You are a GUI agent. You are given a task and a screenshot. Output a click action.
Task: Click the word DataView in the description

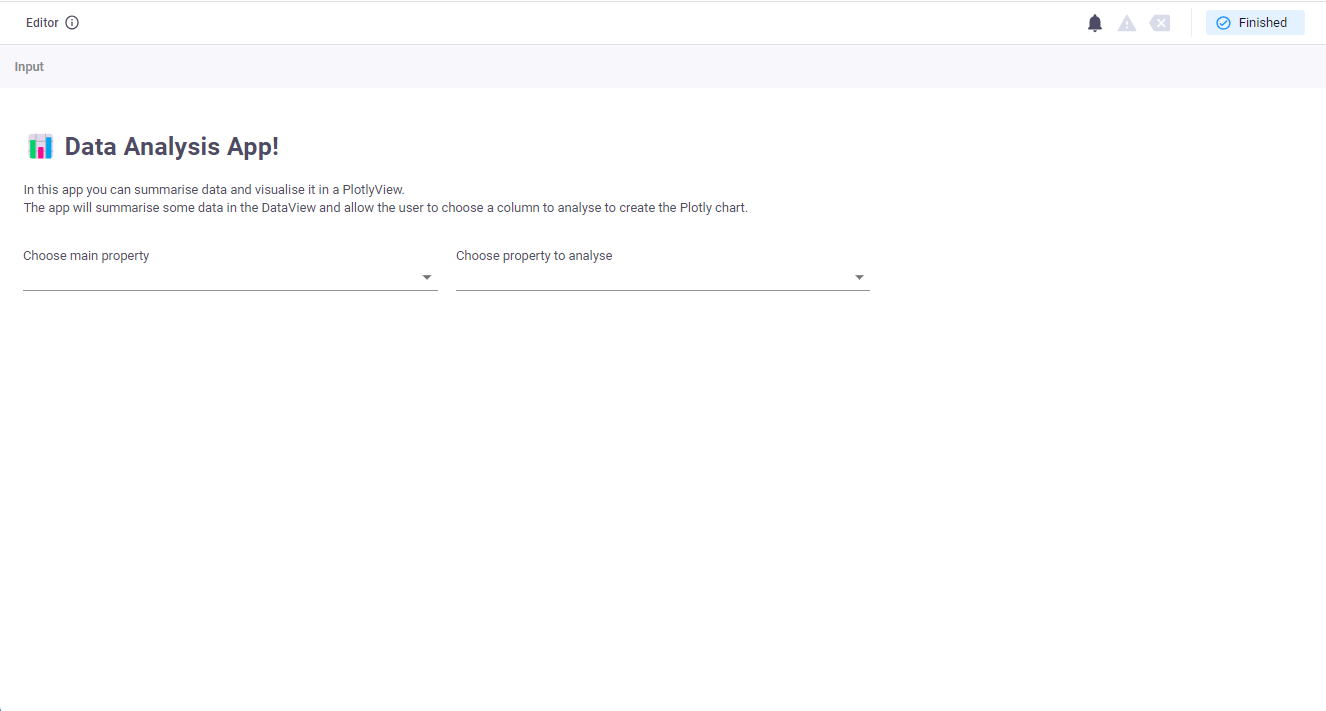(289, 208)
